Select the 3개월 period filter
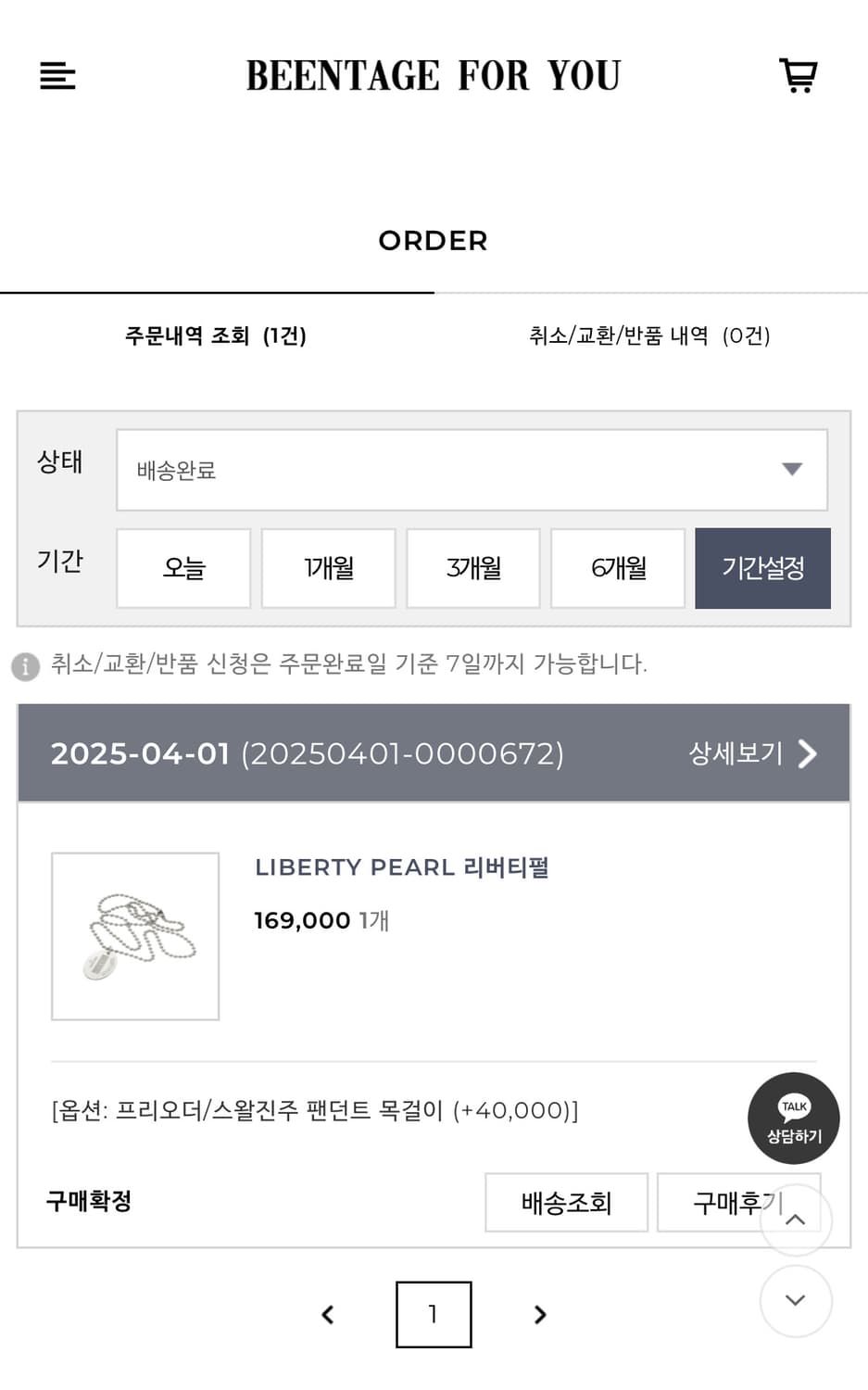Screen dimensions: 868x1390 (473, 568)
